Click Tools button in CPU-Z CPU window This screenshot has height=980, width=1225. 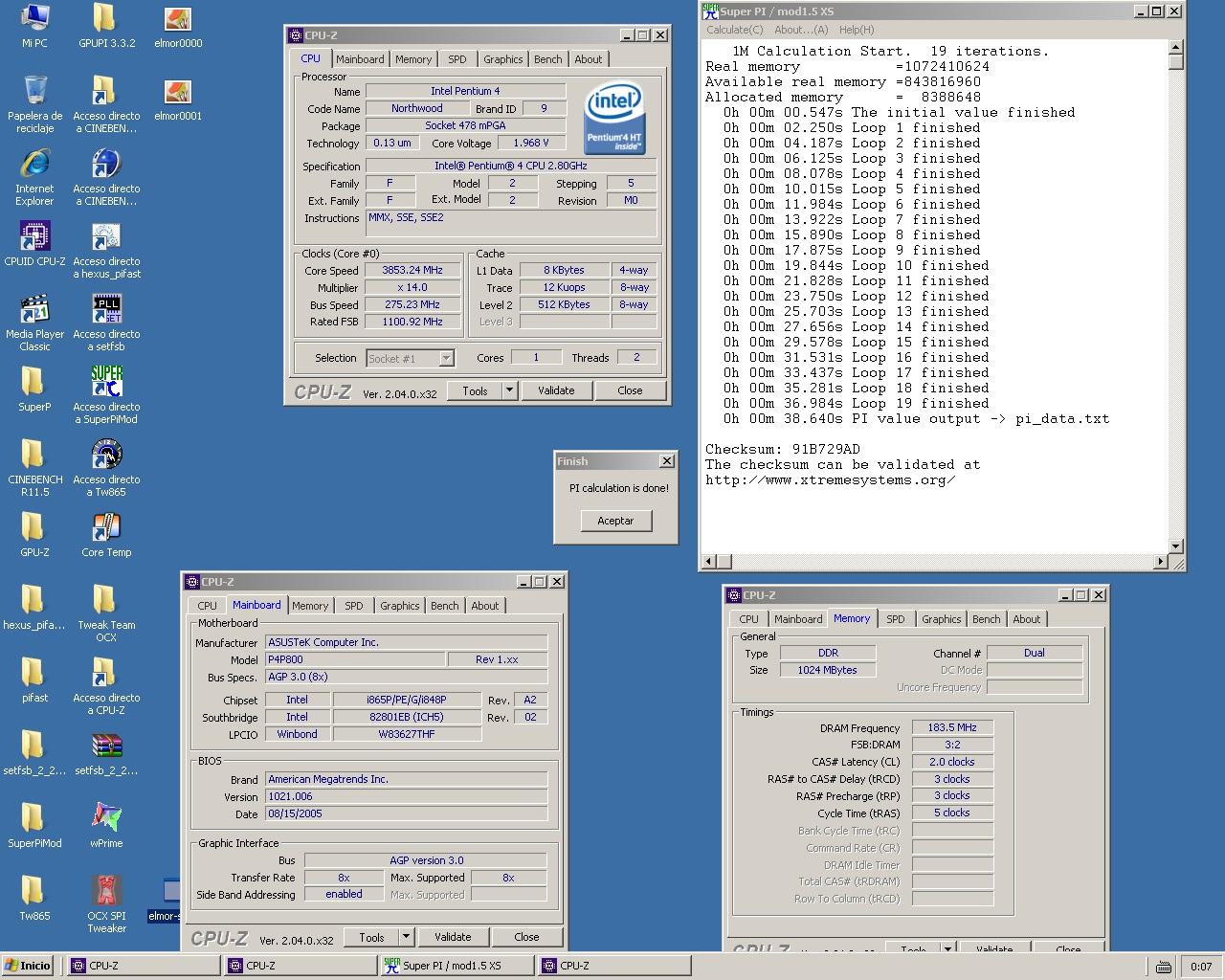pos(475,390)
